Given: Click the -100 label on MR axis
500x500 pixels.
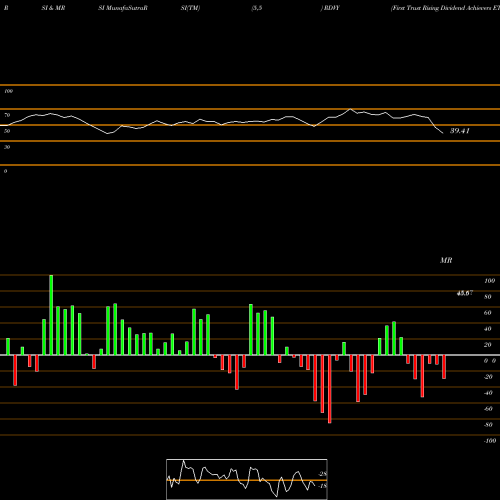Looking at the screenshot, I should point(490,441).
